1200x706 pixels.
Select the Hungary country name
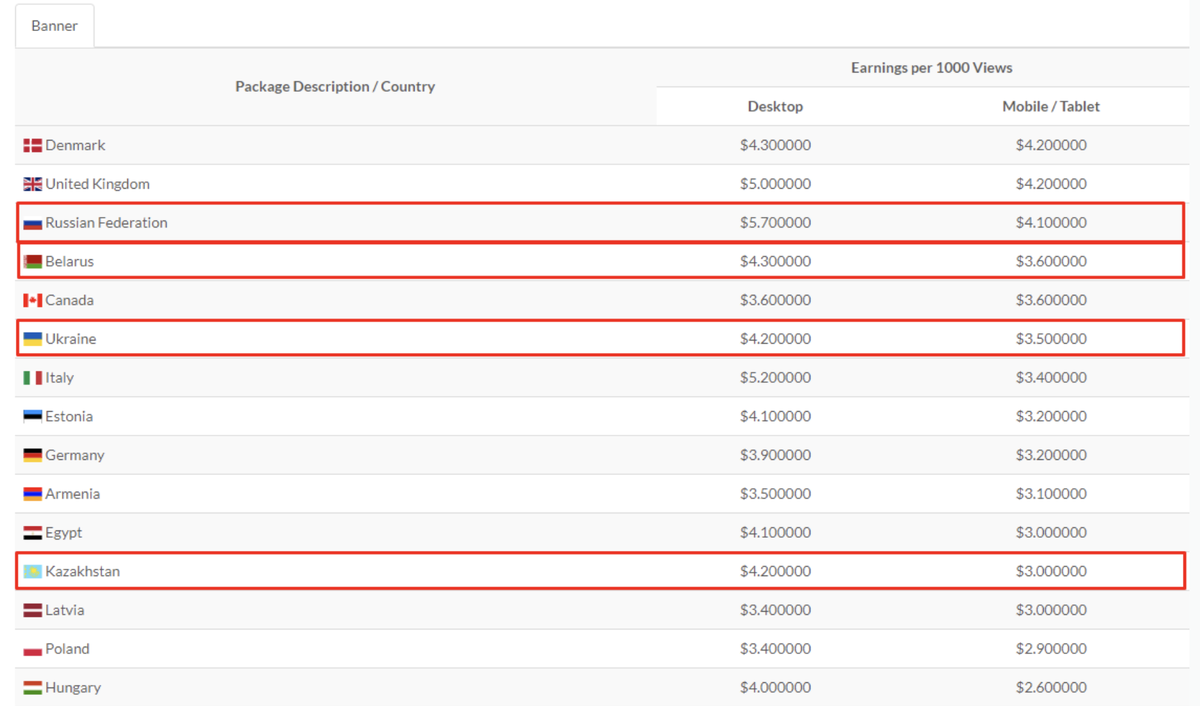(73, 688)
